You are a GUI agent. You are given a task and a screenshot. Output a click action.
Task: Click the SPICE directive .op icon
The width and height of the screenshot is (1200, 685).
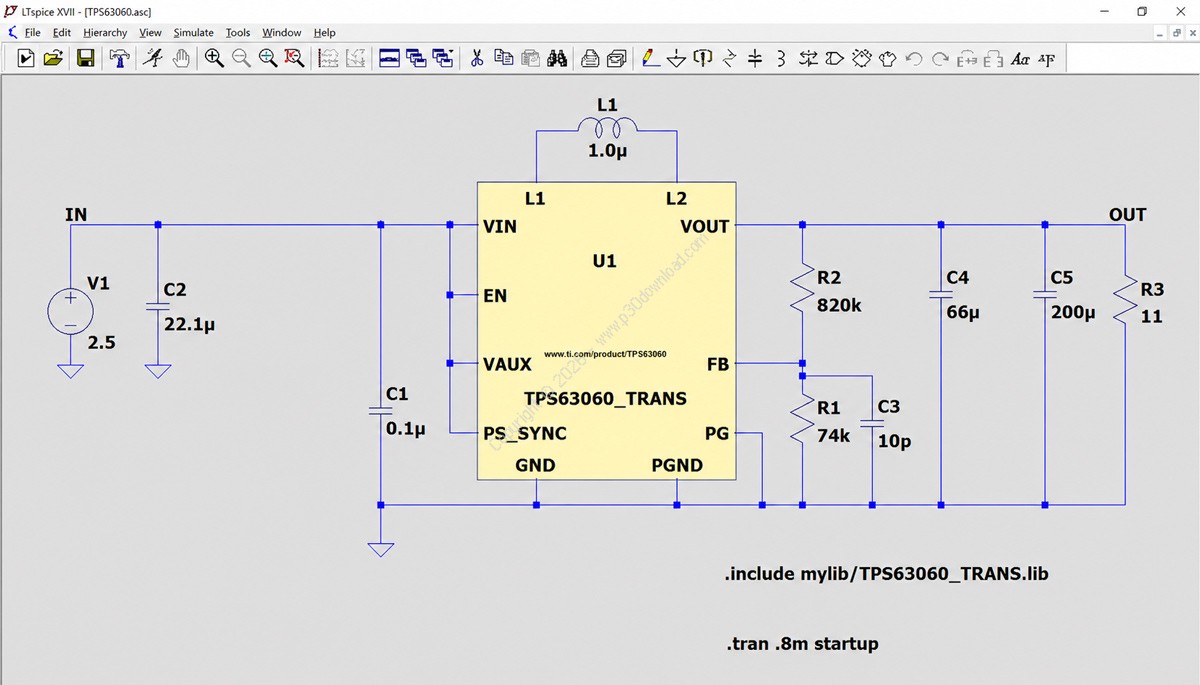(x=1046, y=59)
